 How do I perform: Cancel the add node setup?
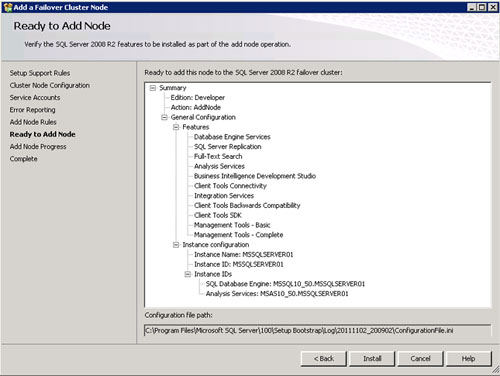point(420,359)
